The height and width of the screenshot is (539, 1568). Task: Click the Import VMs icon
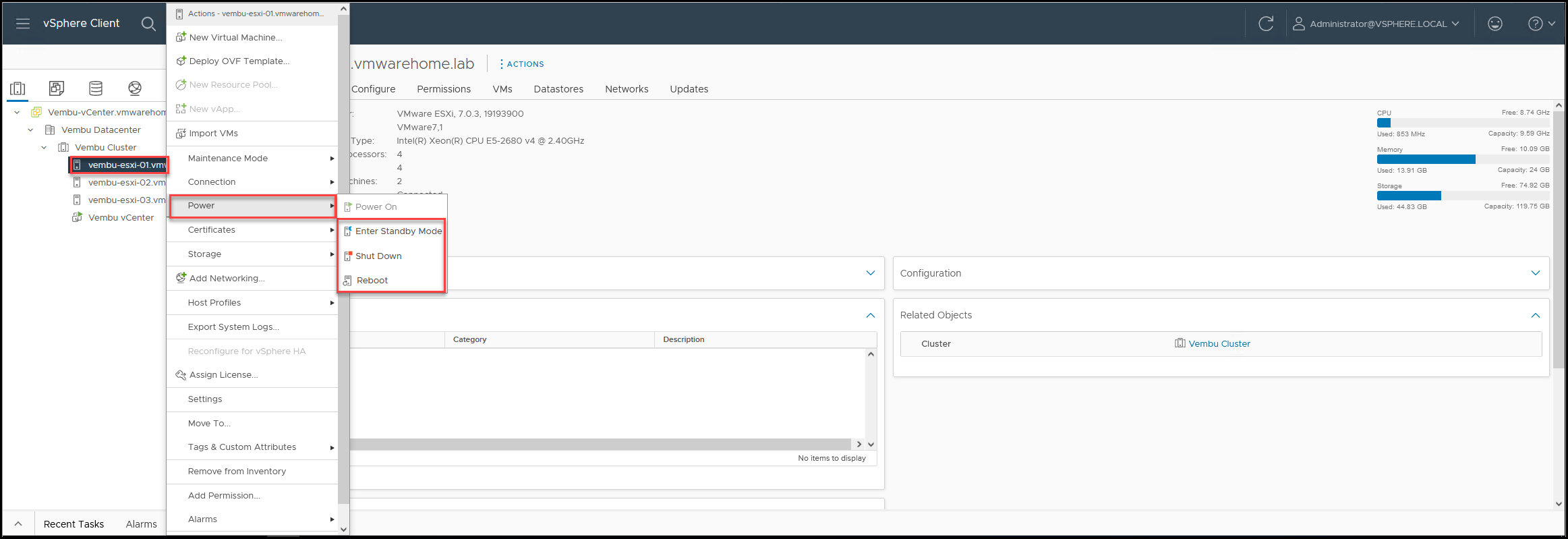coord(181,133)
